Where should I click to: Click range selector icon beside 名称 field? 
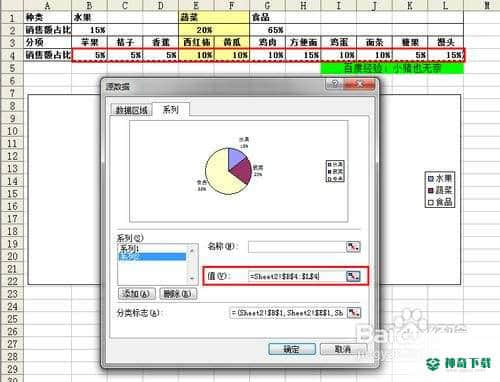pyautogui.click(x=353, y=247)
